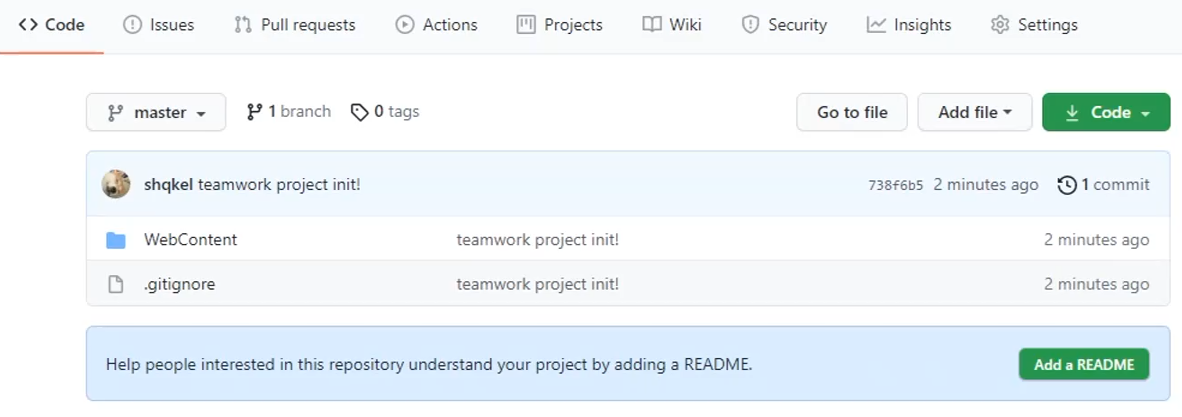Image resolution: width=1182 pixels, height=417 pixels.
Task: Click the Projects board icon
Action: click(x=525, y=25)
